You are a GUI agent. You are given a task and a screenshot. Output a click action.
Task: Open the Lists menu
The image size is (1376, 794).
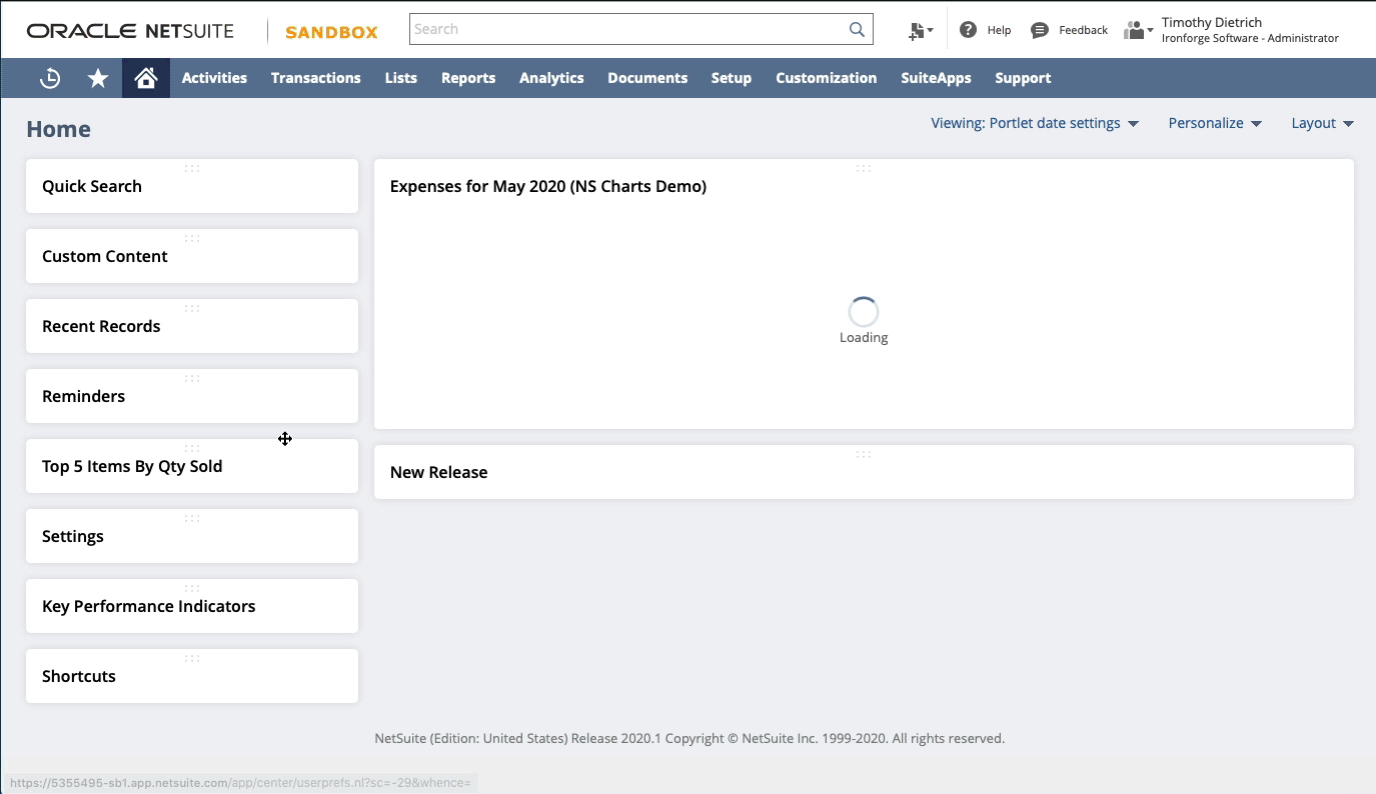pyautogui.click(x=401, y=78)
